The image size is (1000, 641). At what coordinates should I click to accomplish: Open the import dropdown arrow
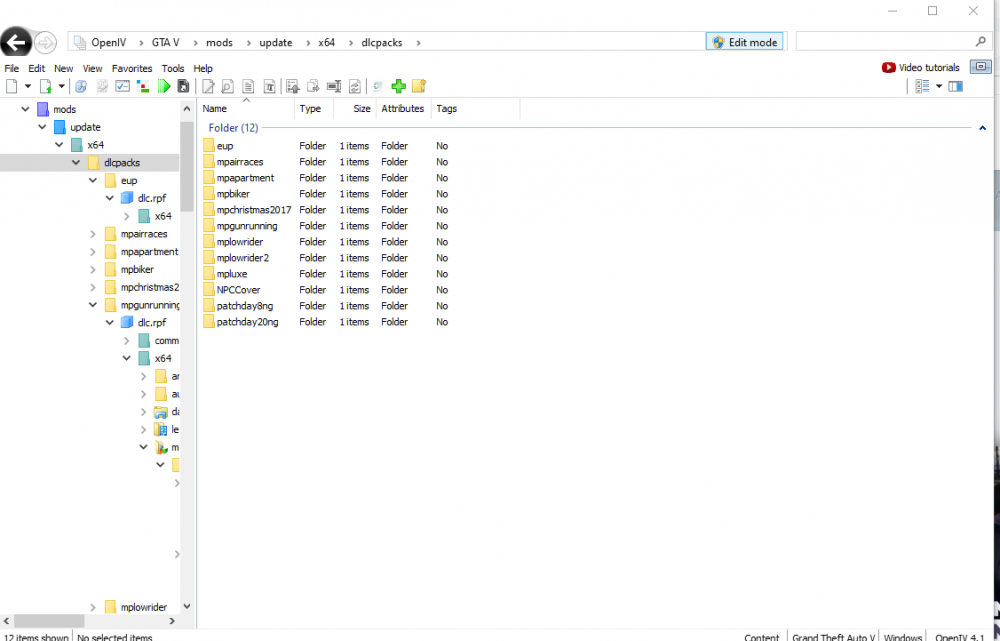pos(61,86)
